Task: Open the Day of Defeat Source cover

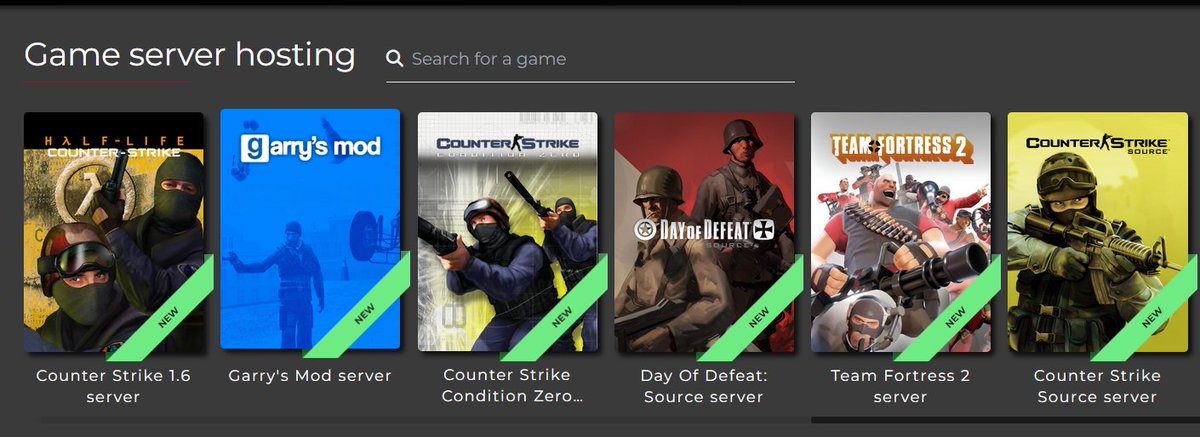Action: pos(704,231)
